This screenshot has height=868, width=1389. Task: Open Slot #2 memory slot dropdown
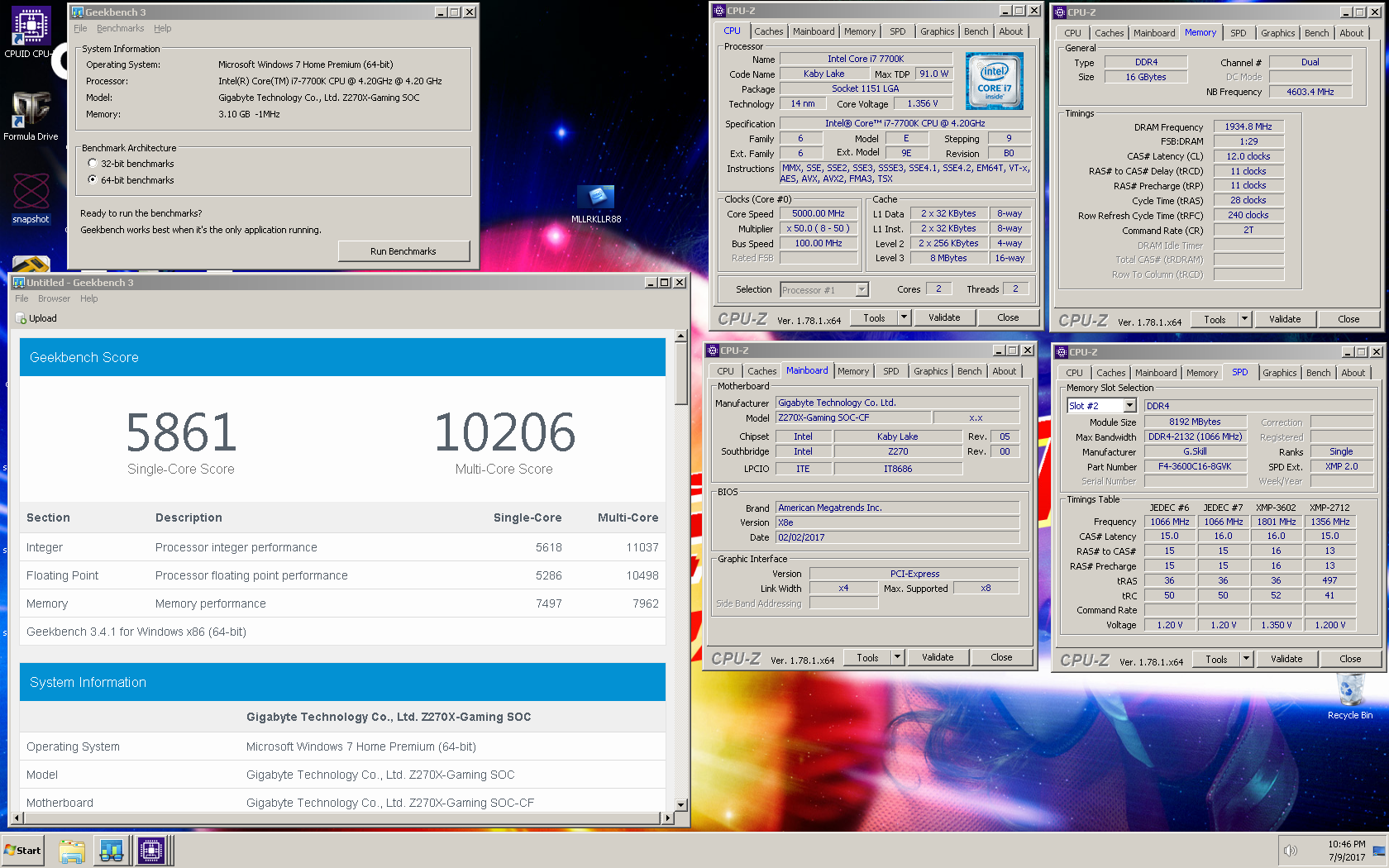(1129, 406)
